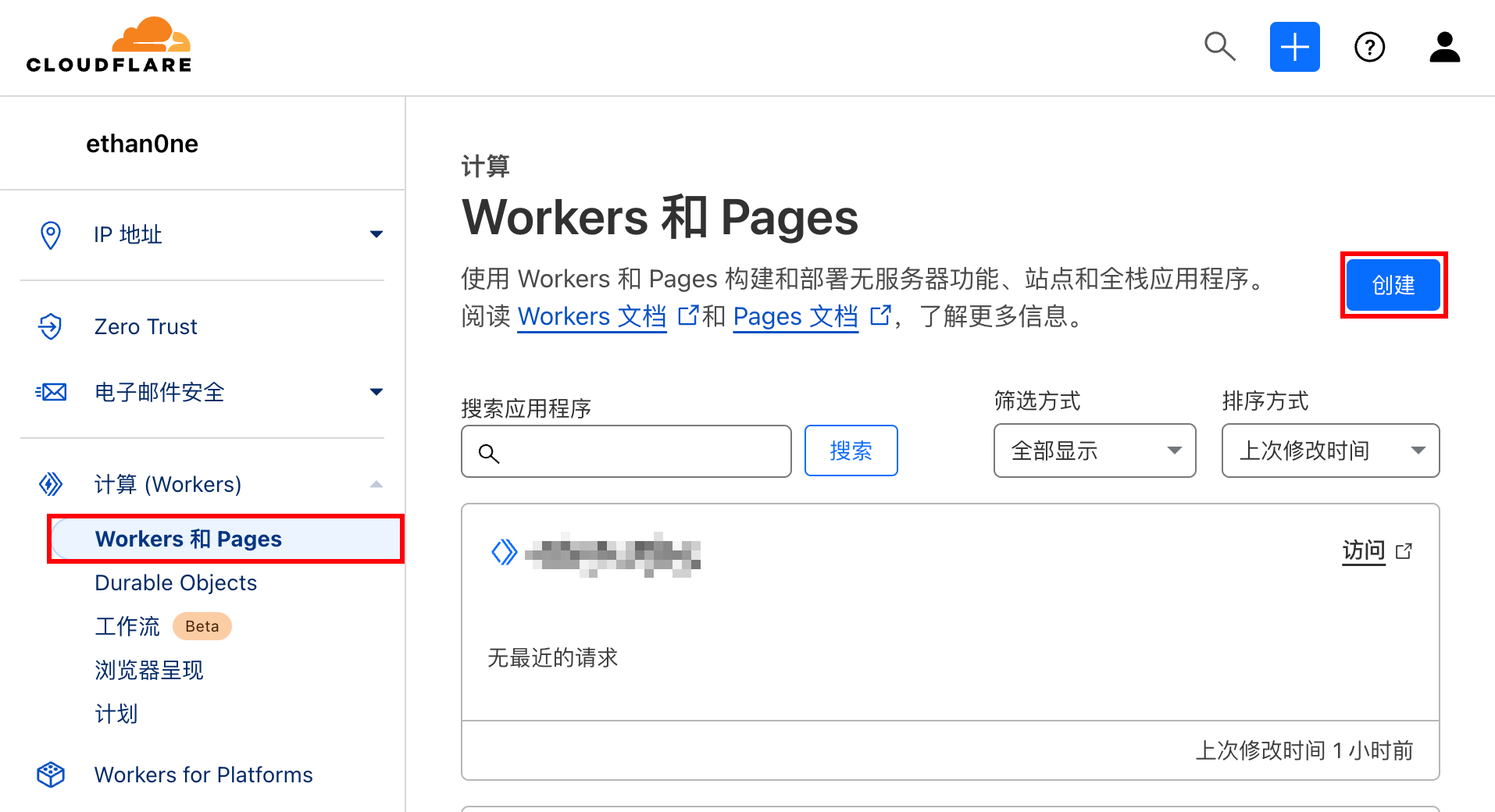
Task: Open the 筛选方式 全部显示 dropdown
Action: pos(1094,451)
